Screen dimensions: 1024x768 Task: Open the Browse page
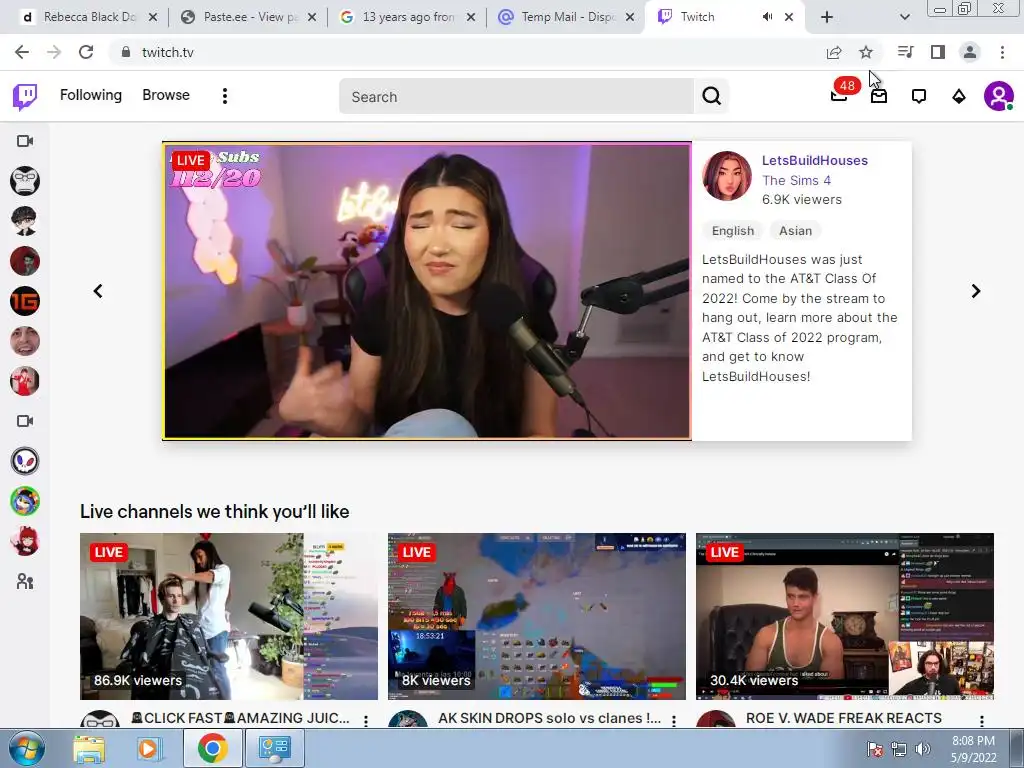166,95
